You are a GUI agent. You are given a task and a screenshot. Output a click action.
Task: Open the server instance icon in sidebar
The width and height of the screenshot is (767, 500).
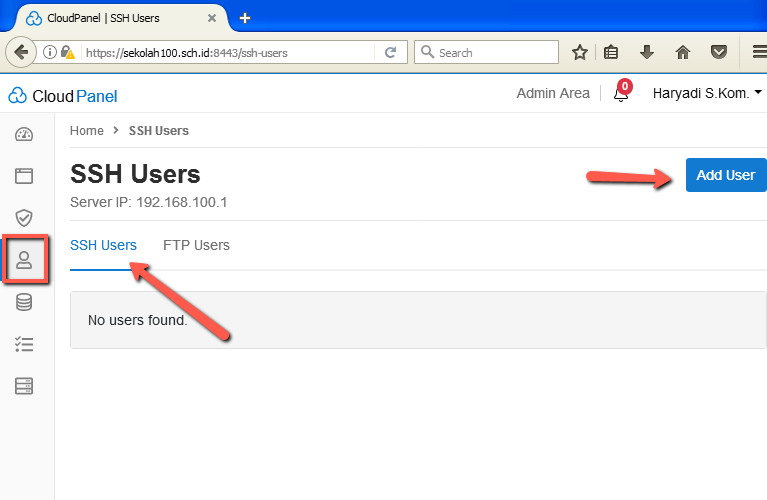click(24, 385)
